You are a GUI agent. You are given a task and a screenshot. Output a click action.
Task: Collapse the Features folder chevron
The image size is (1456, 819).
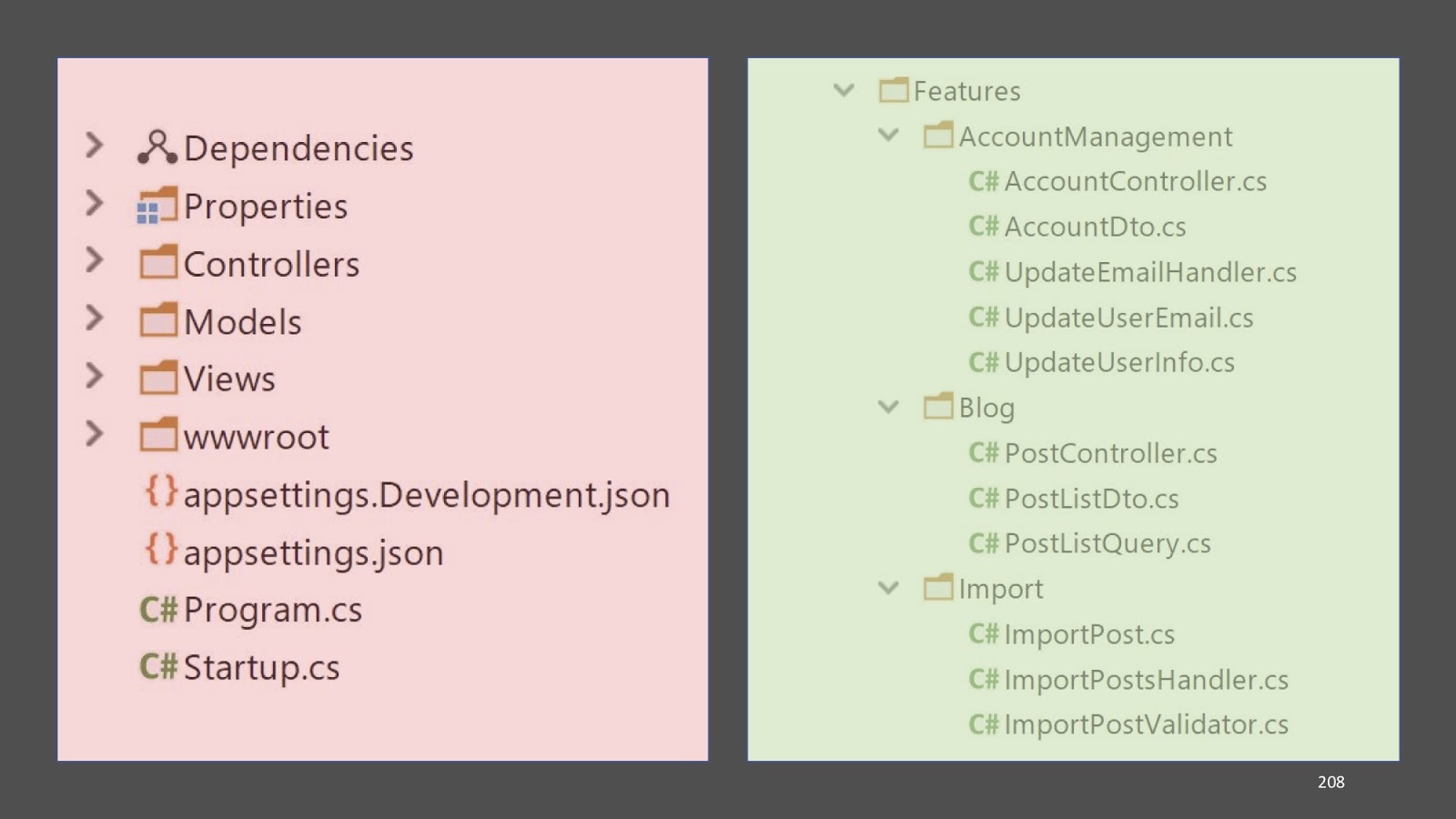pyautogui.click(x=844, y=90)
